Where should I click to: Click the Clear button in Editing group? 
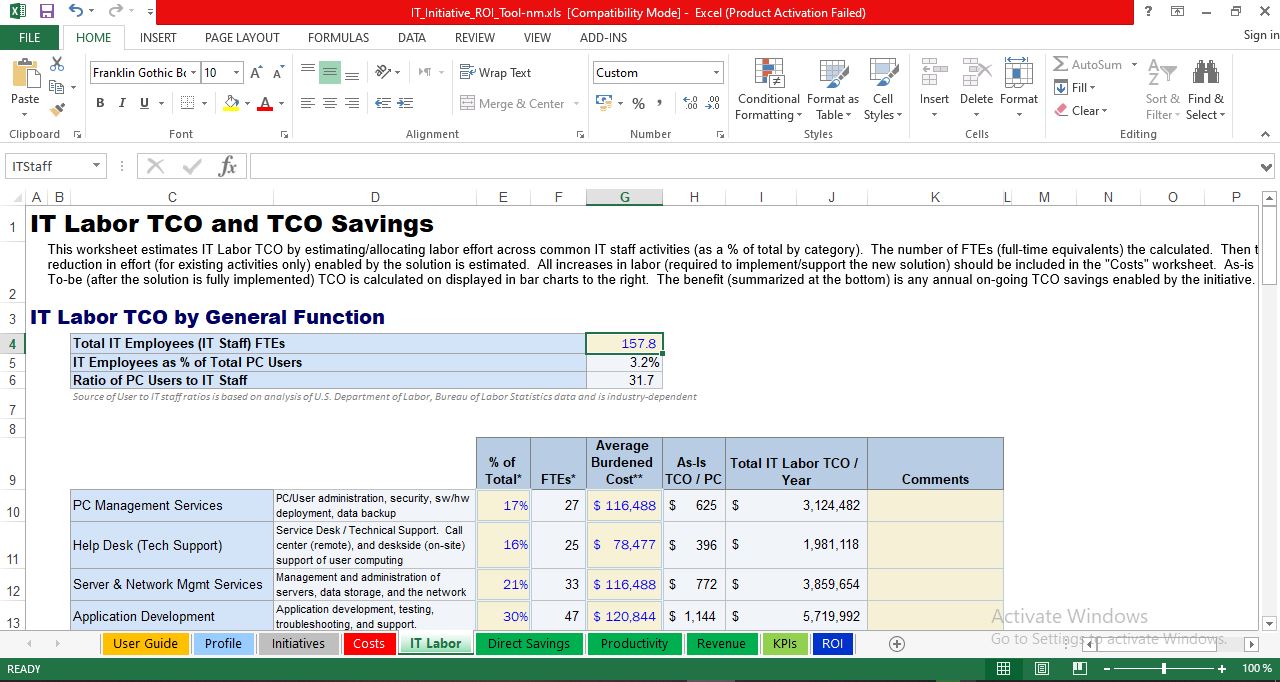coord(1081,111)
